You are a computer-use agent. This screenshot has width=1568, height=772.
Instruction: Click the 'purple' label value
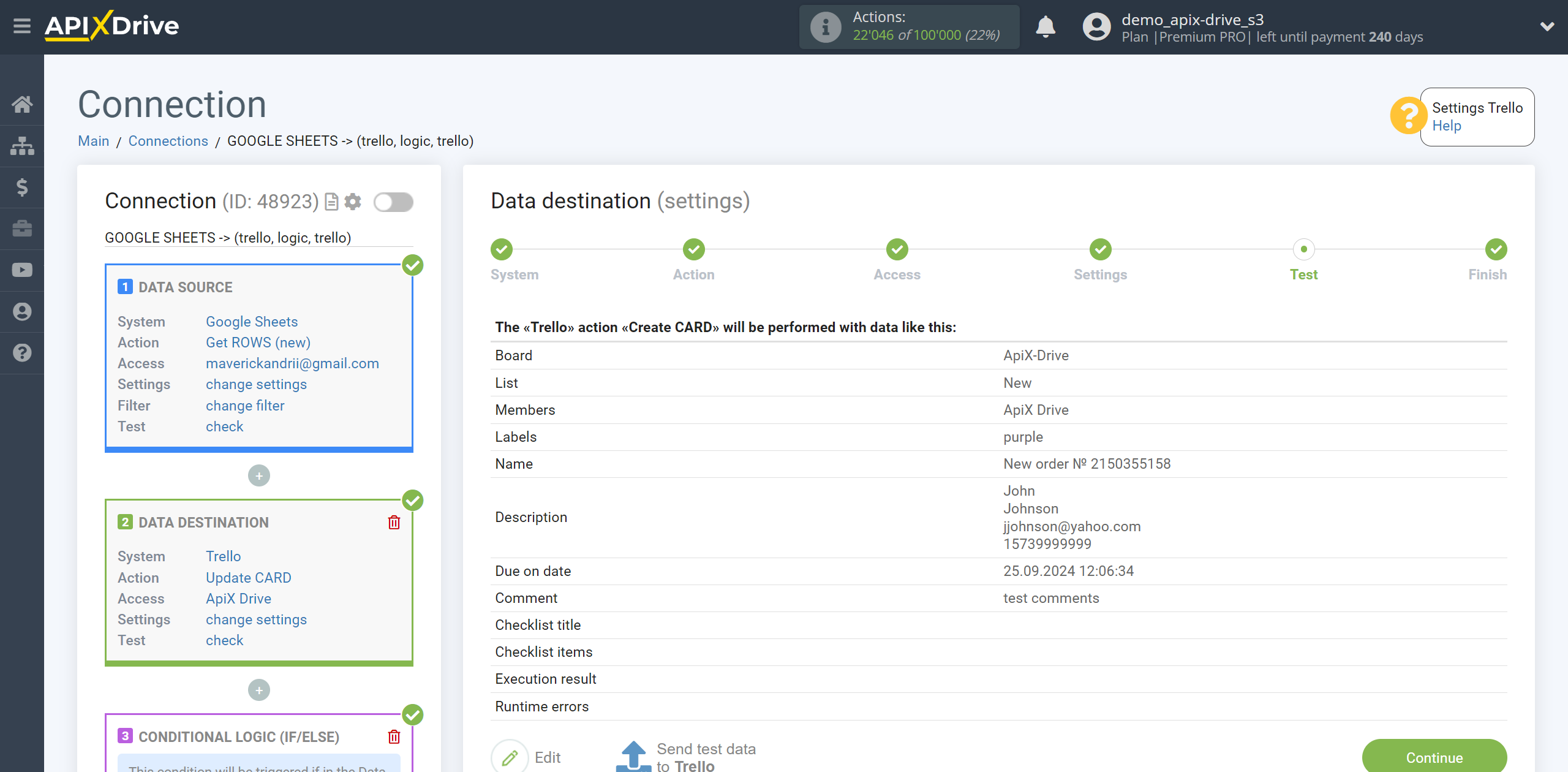pos(1023,437)
